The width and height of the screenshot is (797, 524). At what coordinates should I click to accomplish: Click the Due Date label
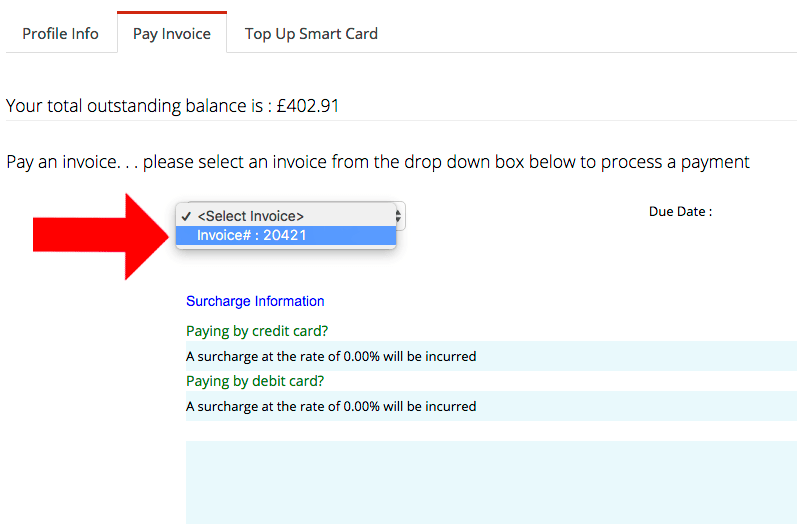pos(681,211)
